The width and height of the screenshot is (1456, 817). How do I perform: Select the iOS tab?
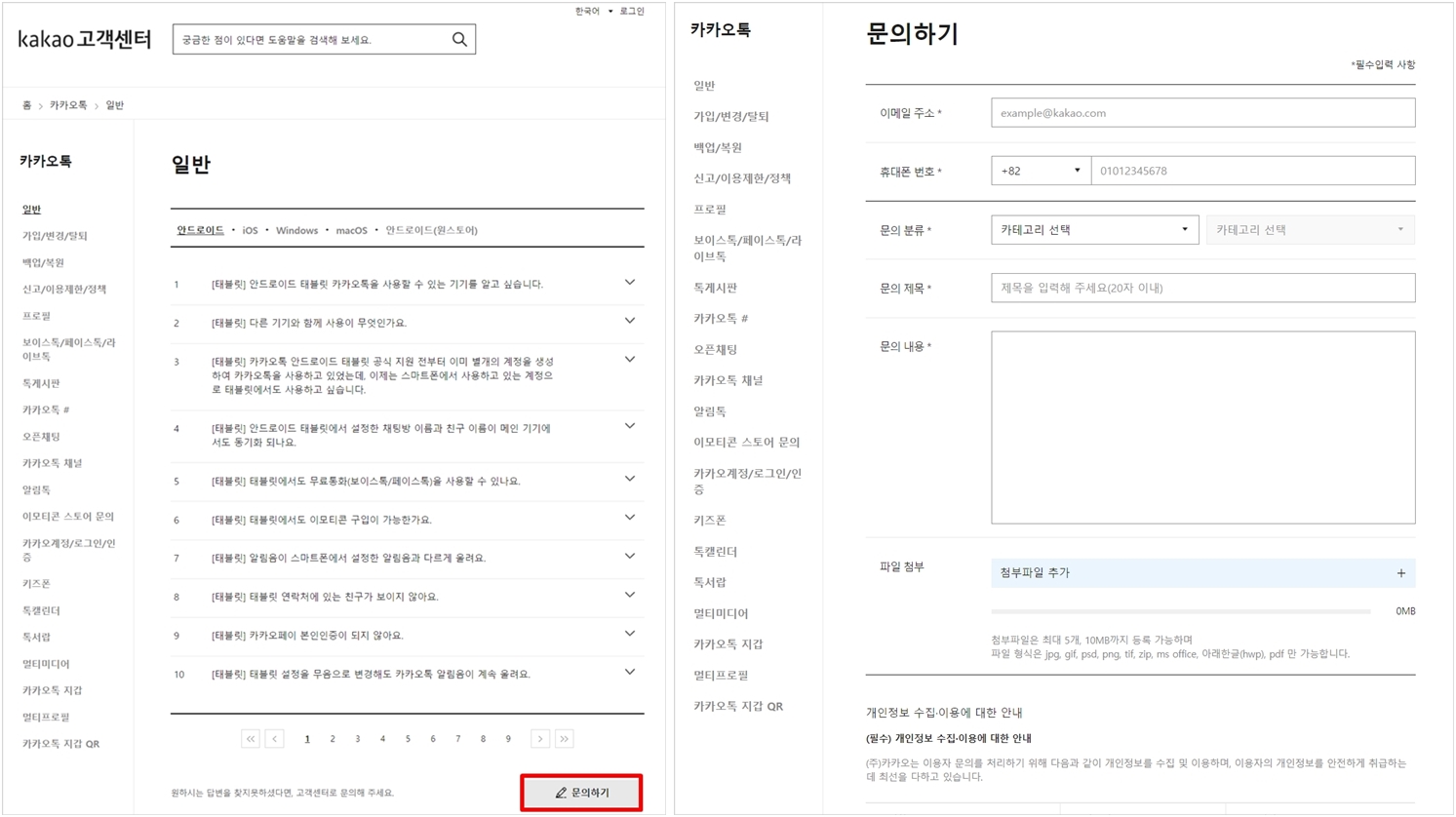[250, 230]
